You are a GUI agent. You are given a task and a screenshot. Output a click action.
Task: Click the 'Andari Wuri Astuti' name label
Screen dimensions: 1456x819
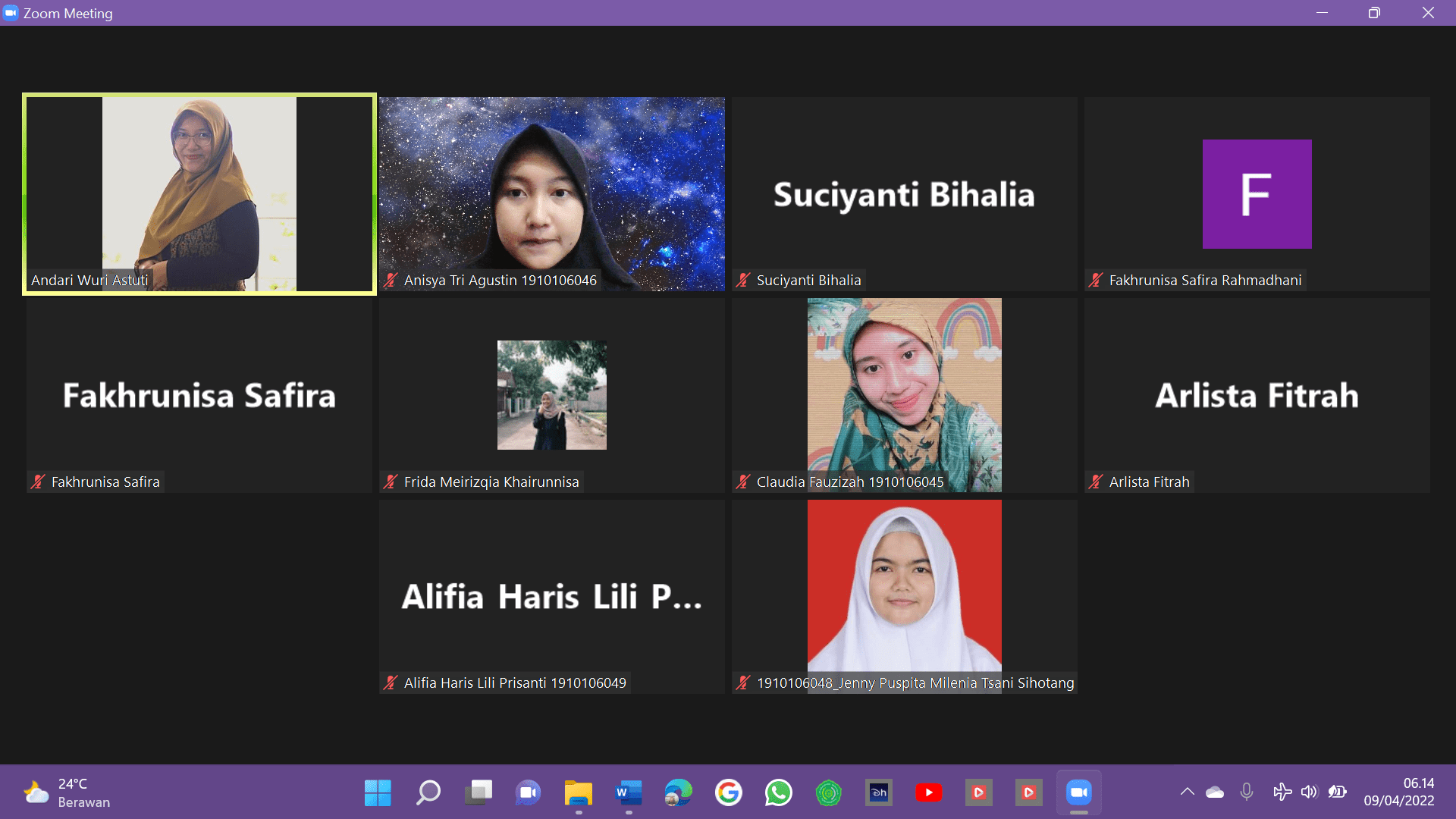89,281
